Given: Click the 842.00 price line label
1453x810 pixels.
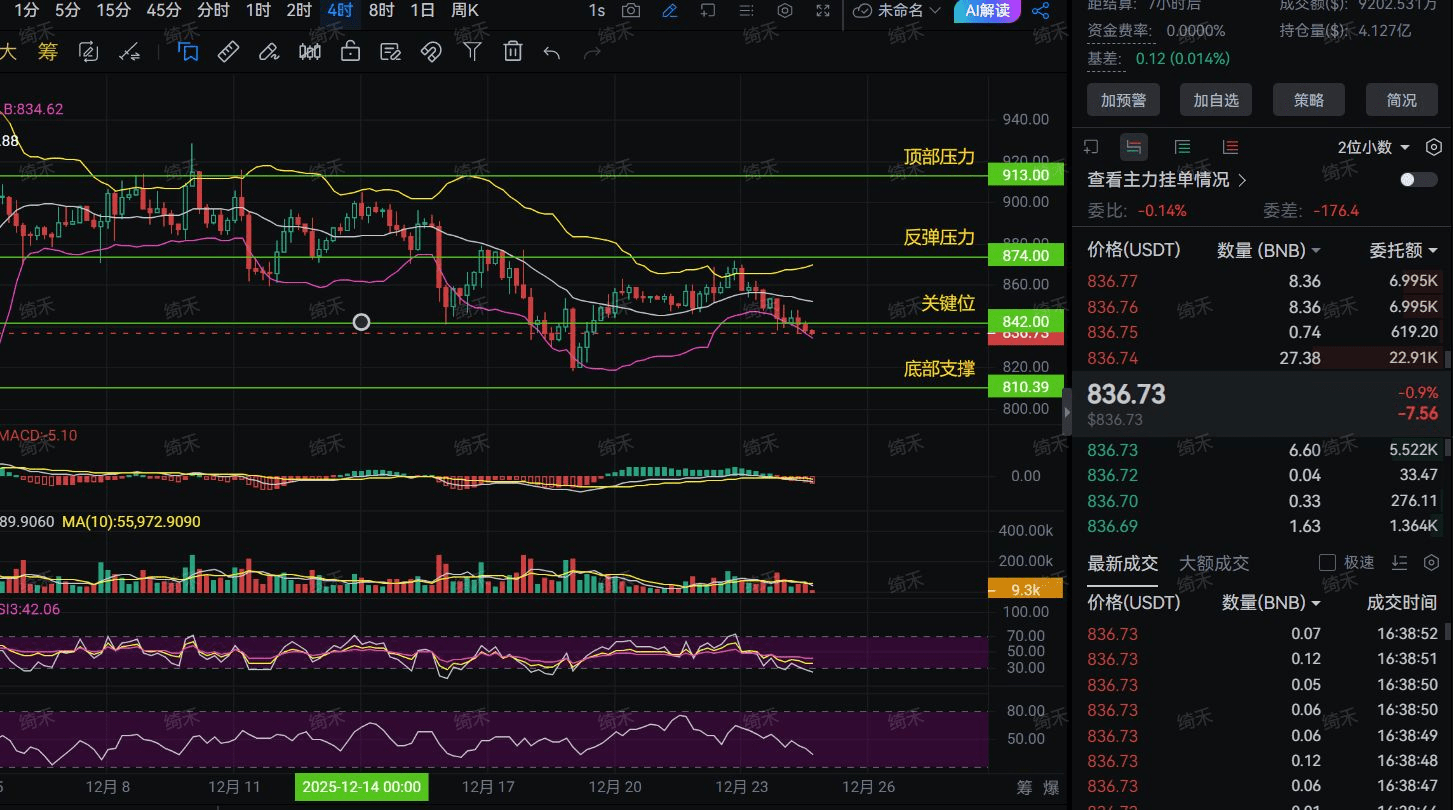Looking at the screenshot, I should pos(1025,322).
